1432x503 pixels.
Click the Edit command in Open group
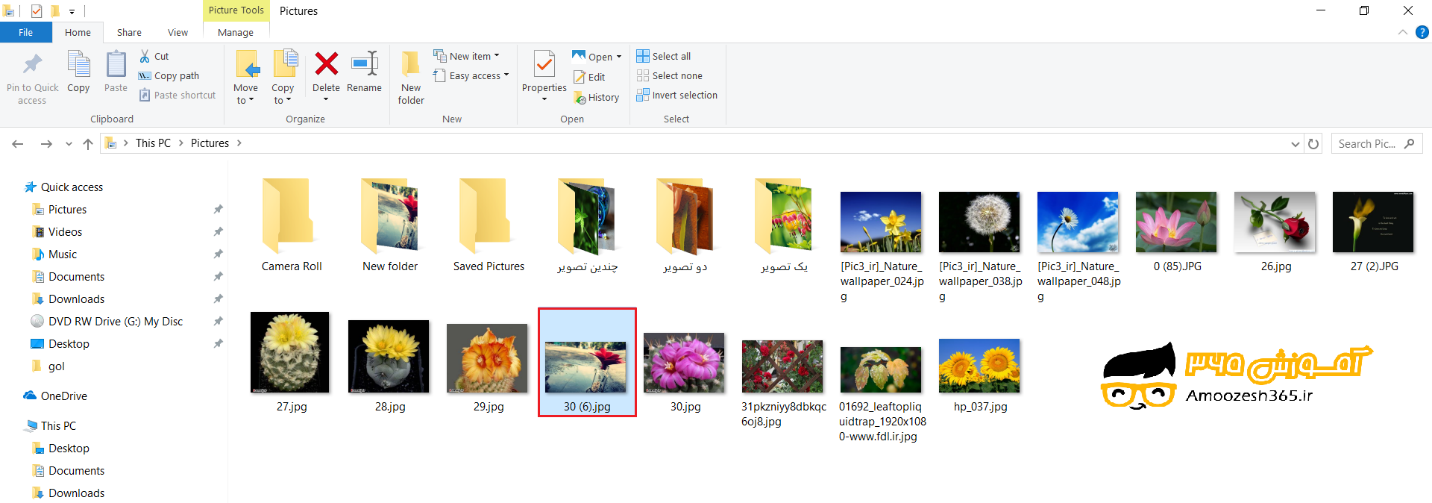589,77
